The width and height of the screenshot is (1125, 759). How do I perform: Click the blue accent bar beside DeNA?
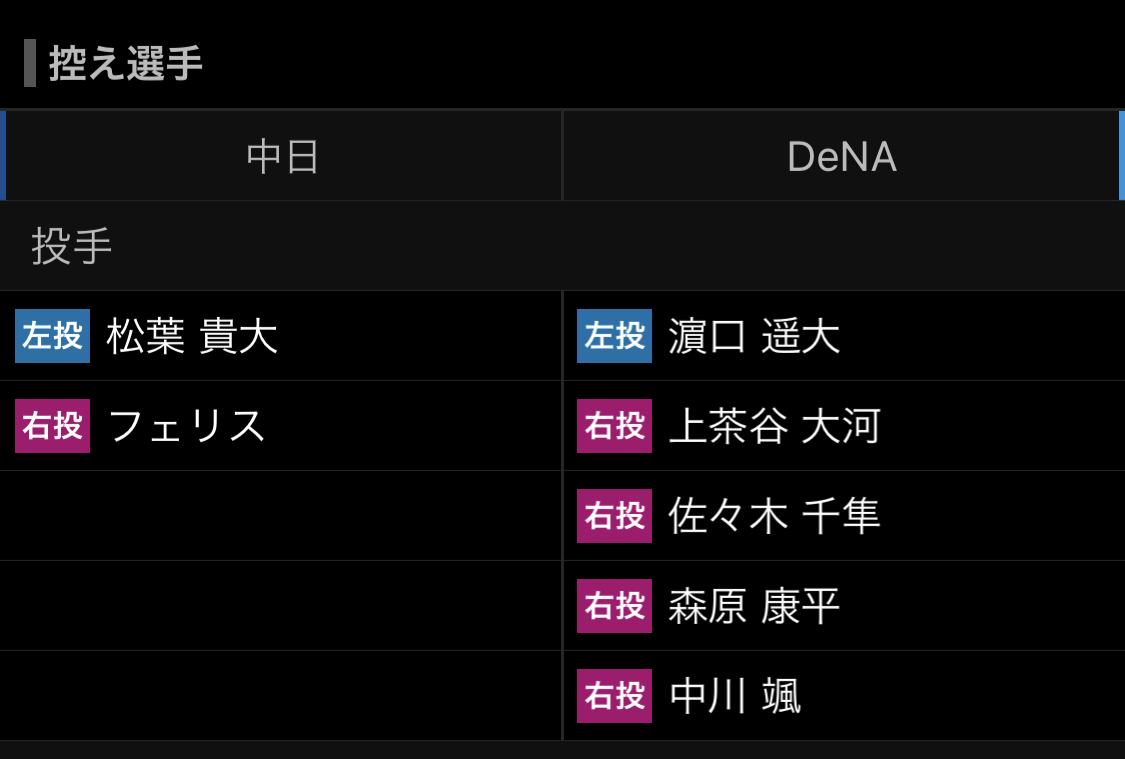[1122, 156]
